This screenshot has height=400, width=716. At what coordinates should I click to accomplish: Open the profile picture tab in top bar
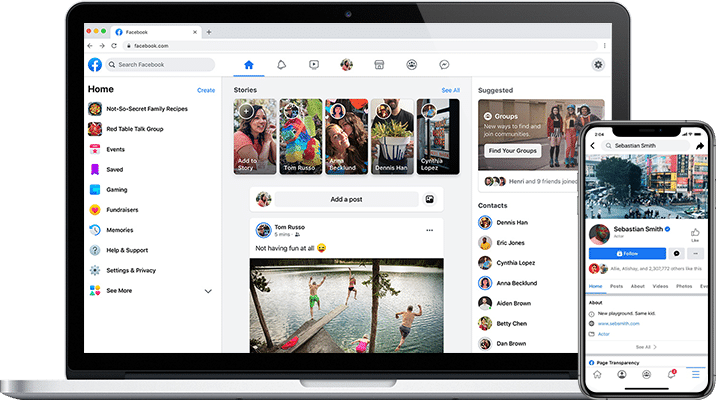347,65
